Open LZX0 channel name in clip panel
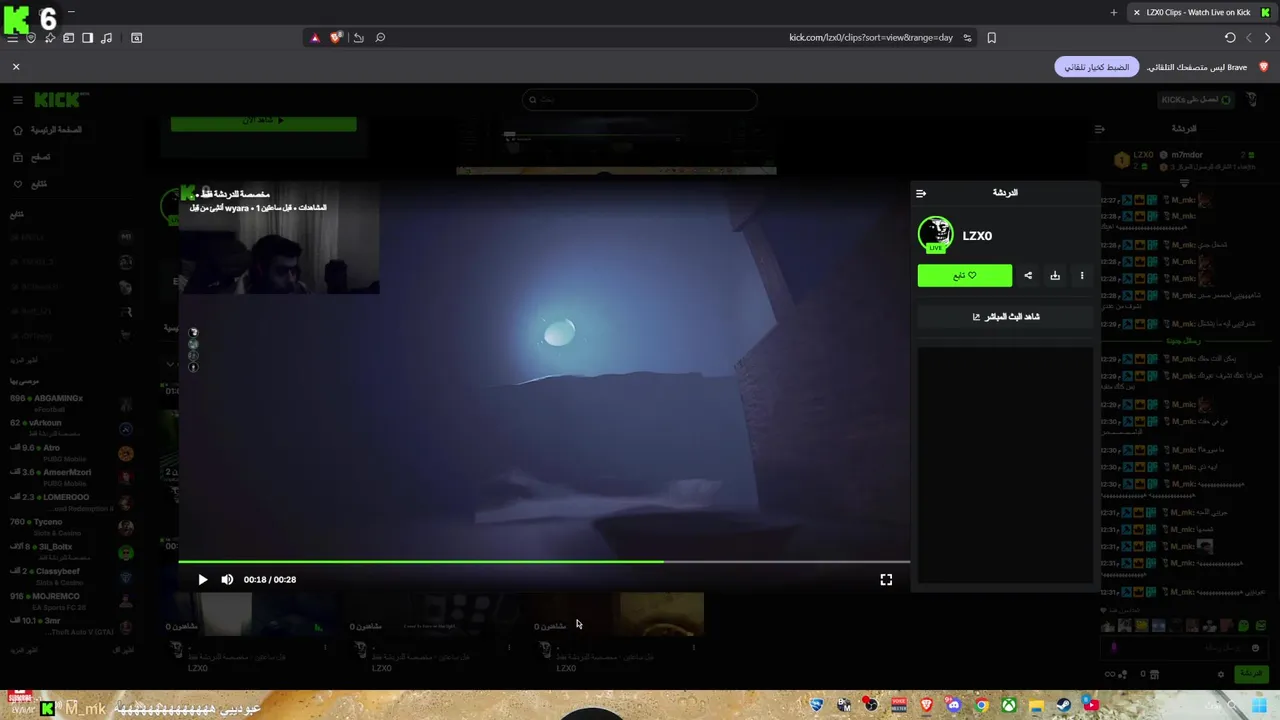 (x=977, y=236)
